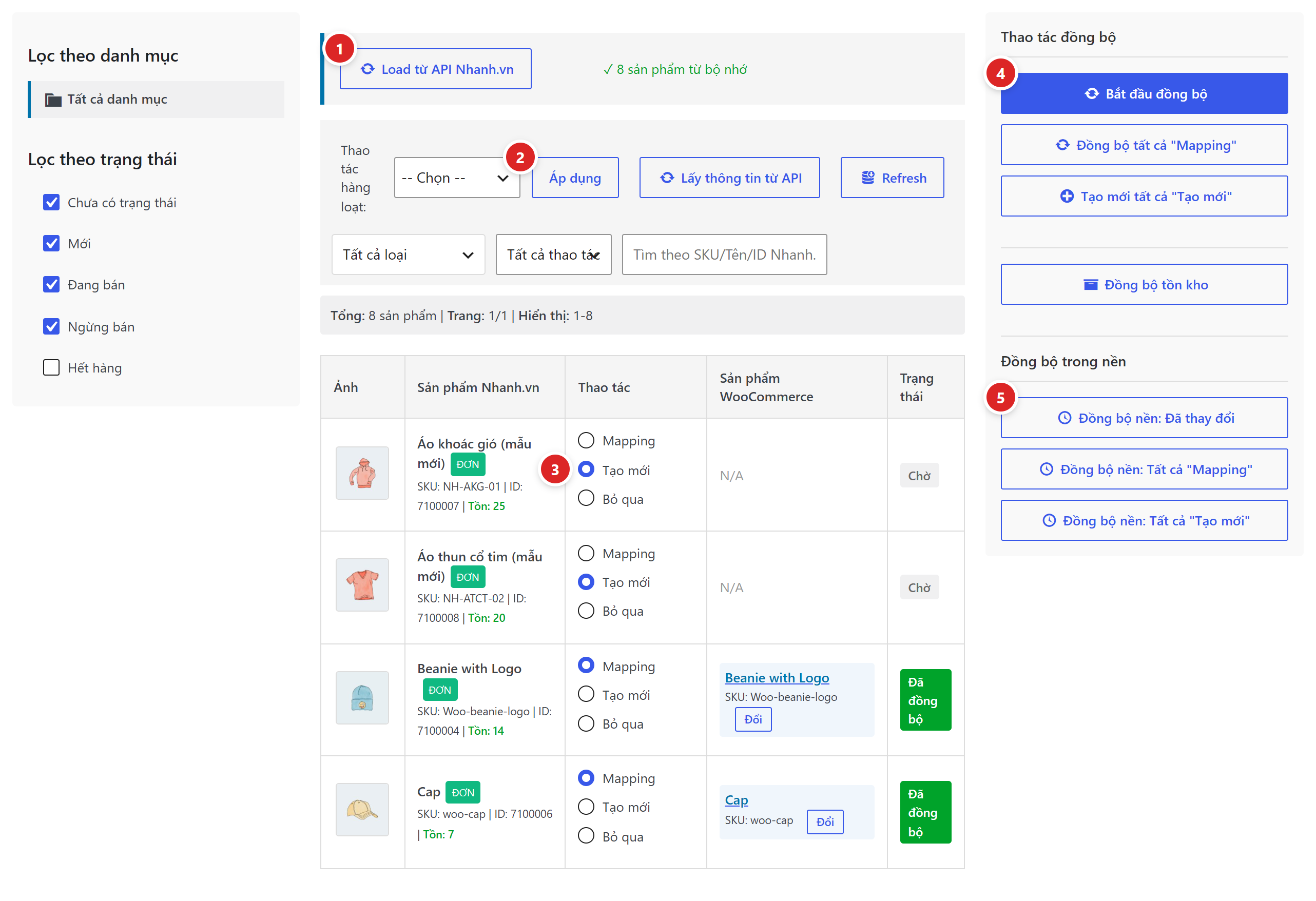Click the Bắt đầu đồng bộ button
The width and height of the screenshot is (1316, 901).
pyautogui.click(x=1144, y=93)
